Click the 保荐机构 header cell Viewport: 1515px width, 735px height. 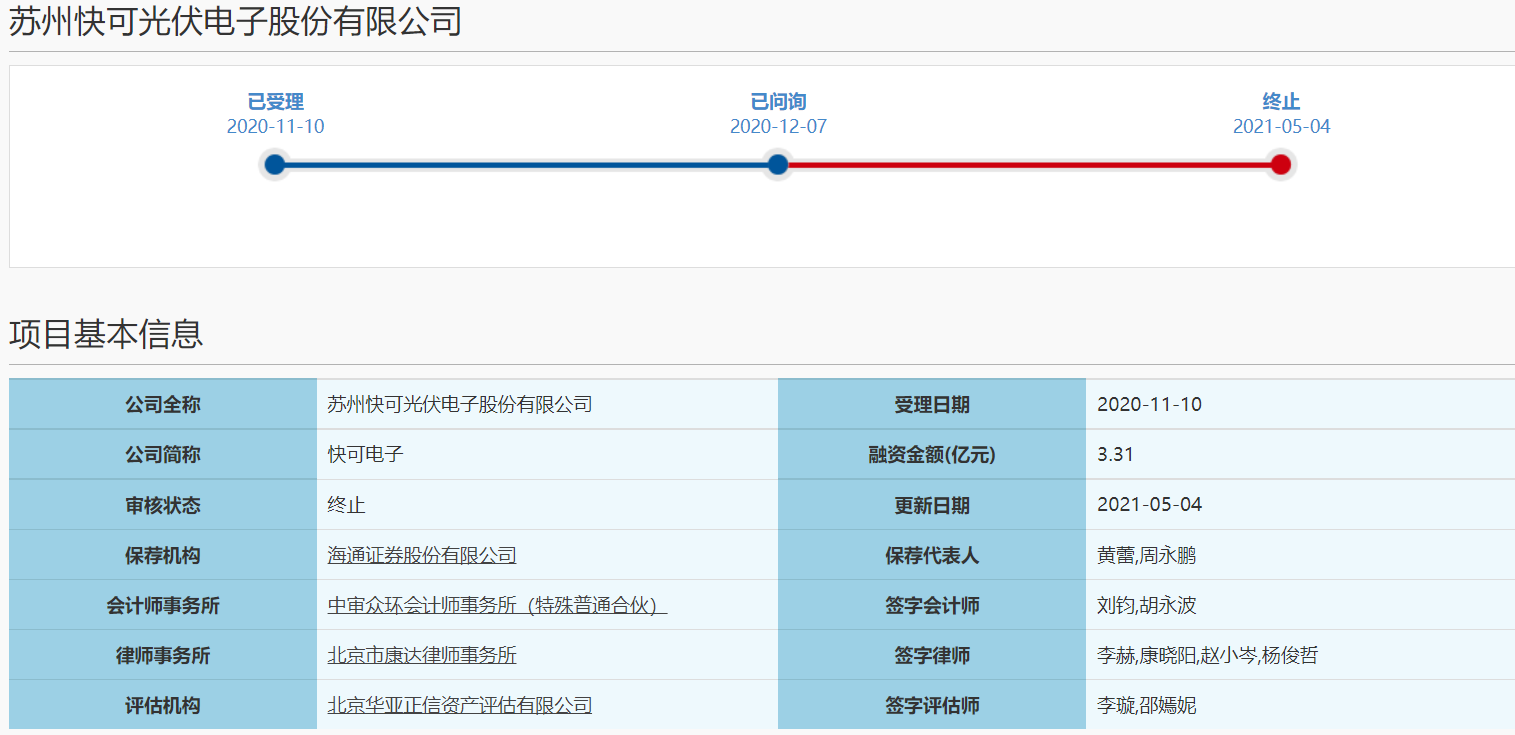(x=163, y=555)
